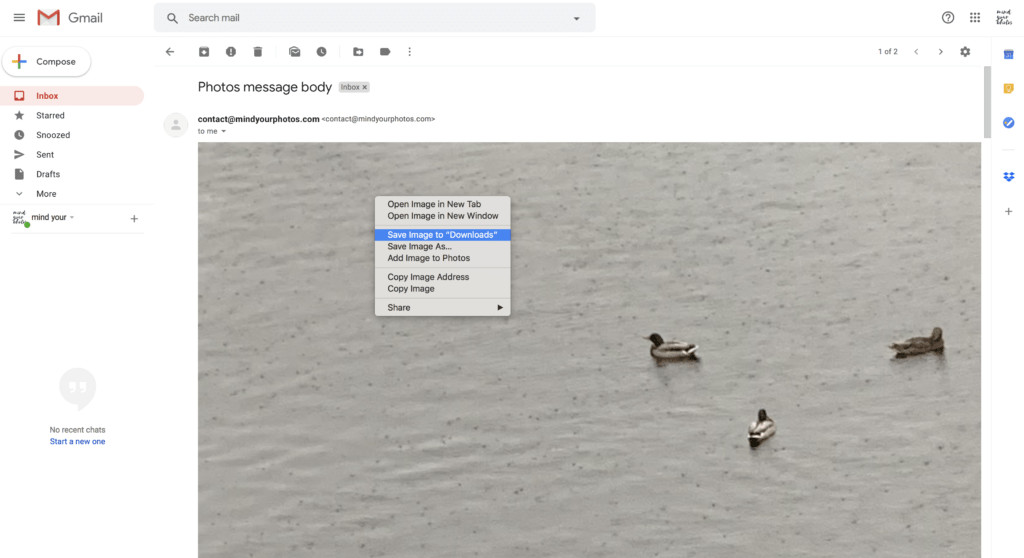Click the sender avatar icon

pos(176,125)
